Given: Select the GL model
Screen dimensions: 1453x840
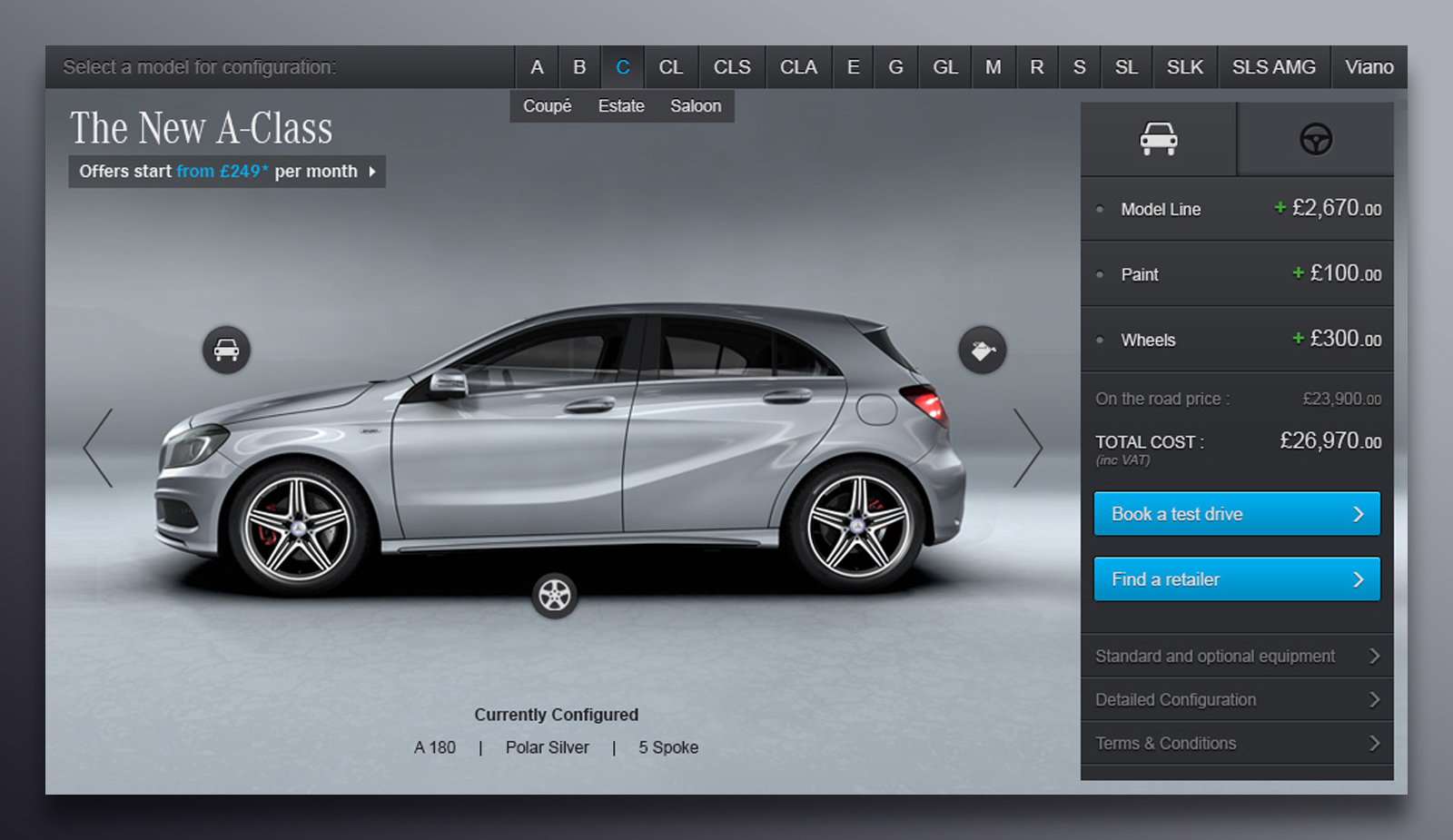Looking at the screenshot, I should tap(945, 67).
